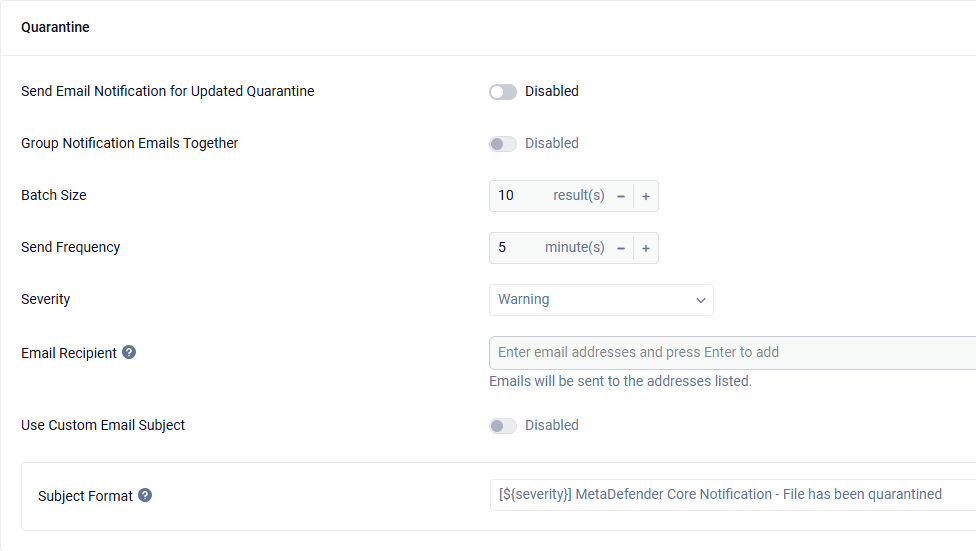Screen dimensions: 976x551
Task: Click the Subject Format text field
Action: (733, 495)
